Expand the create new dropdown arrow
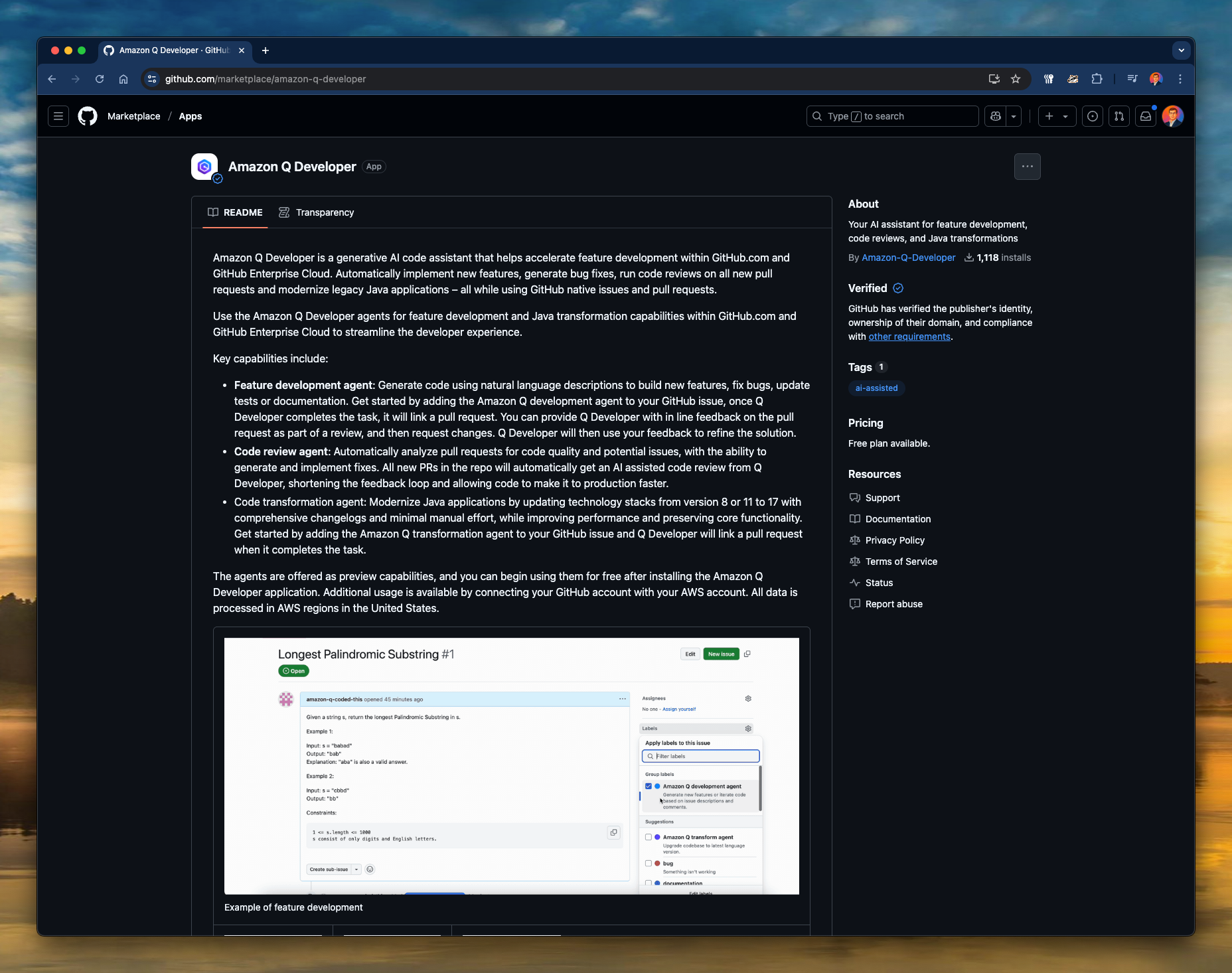 coord(1065,116)
